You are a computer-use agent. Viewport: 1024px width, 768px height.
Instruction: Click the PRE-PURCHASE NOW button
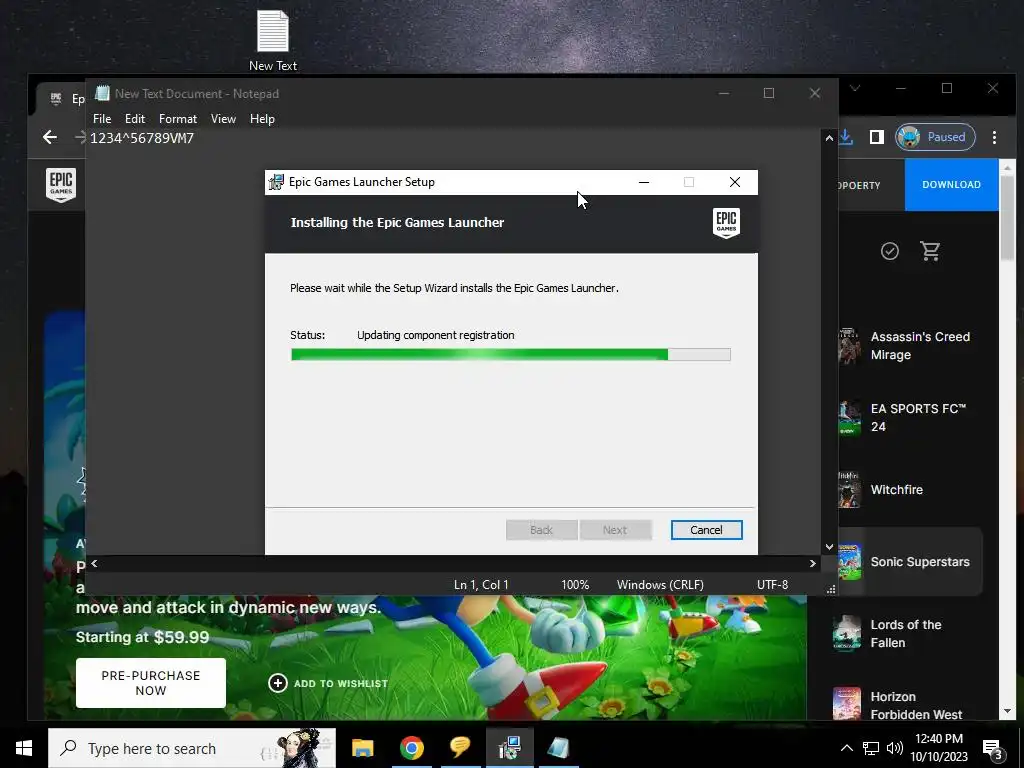[151, 683]
